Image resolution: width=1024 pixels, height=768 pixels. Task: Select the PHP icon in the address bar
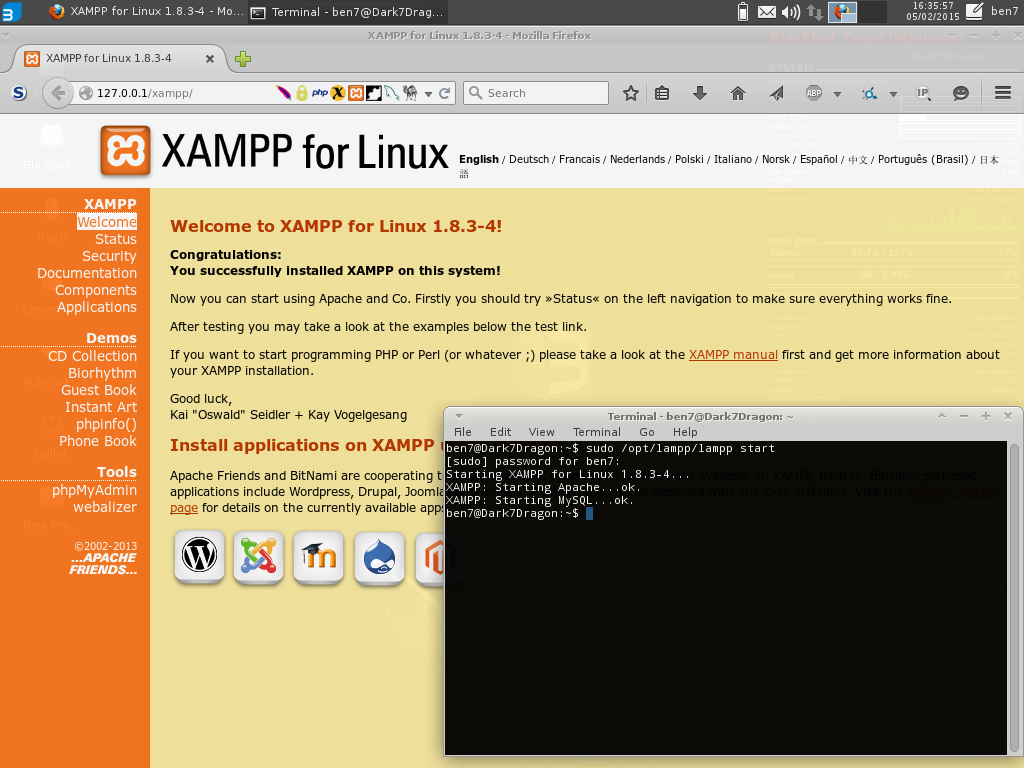click(320, 92)
